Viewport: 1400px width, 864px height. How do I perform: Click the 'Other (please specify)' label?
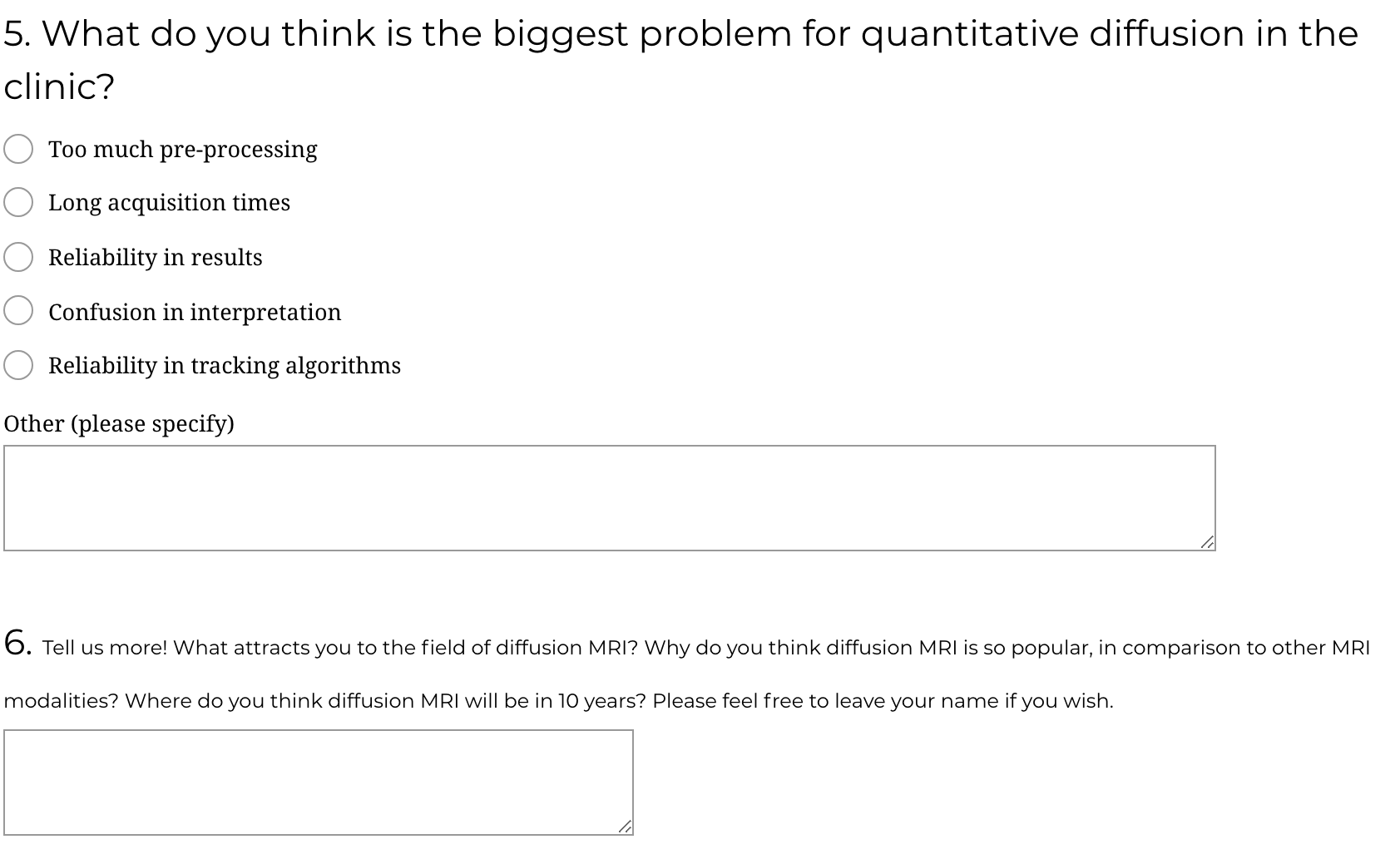pyautogui.click(x=119, y=424)
